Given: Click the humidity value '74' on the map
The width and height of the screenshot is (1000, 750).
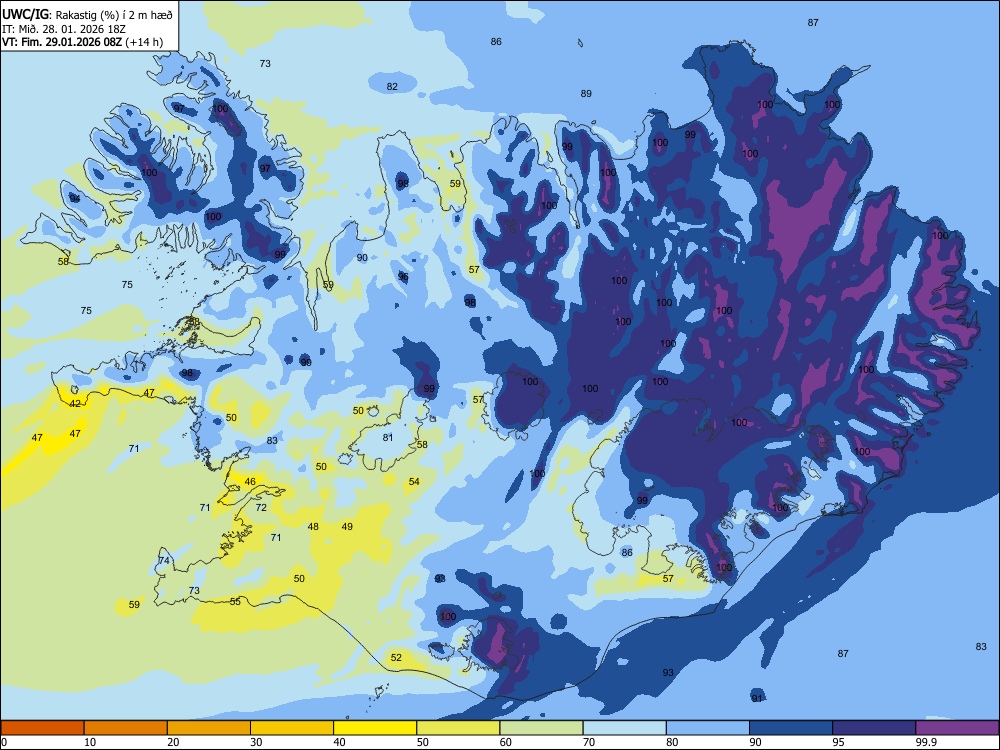Looking at the screenshot, I should coord(164,561).
